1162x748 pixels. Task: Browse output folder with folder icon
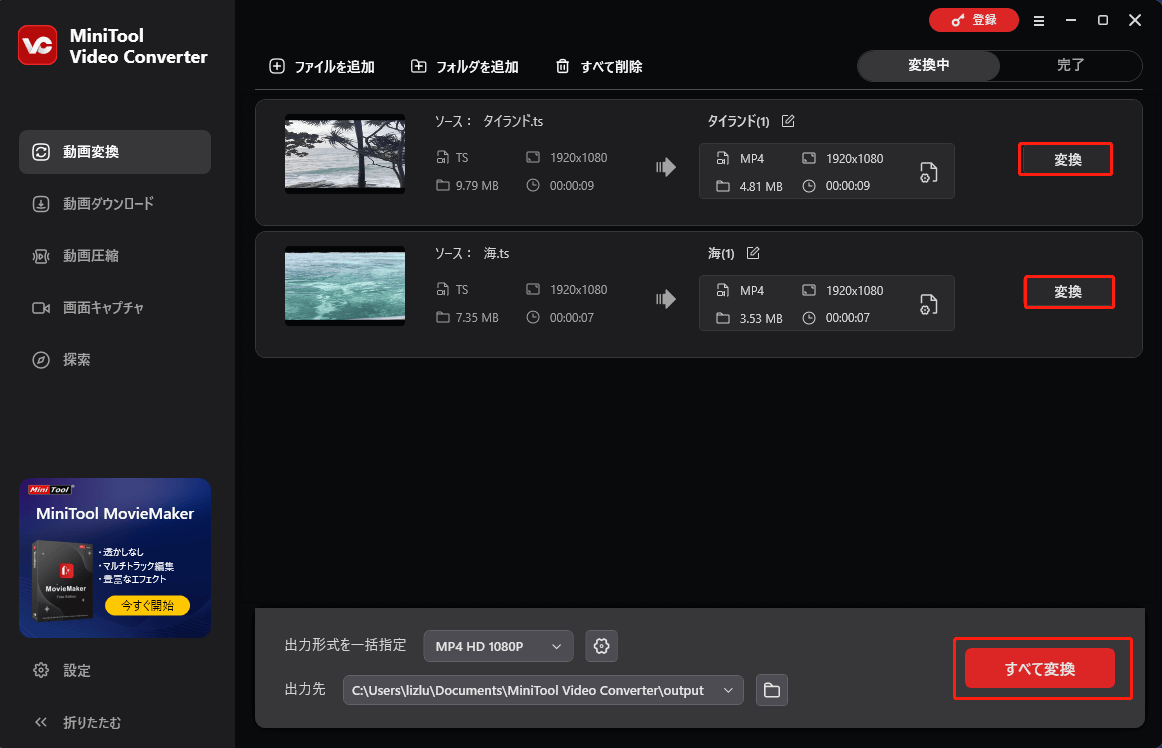[771, 690]
